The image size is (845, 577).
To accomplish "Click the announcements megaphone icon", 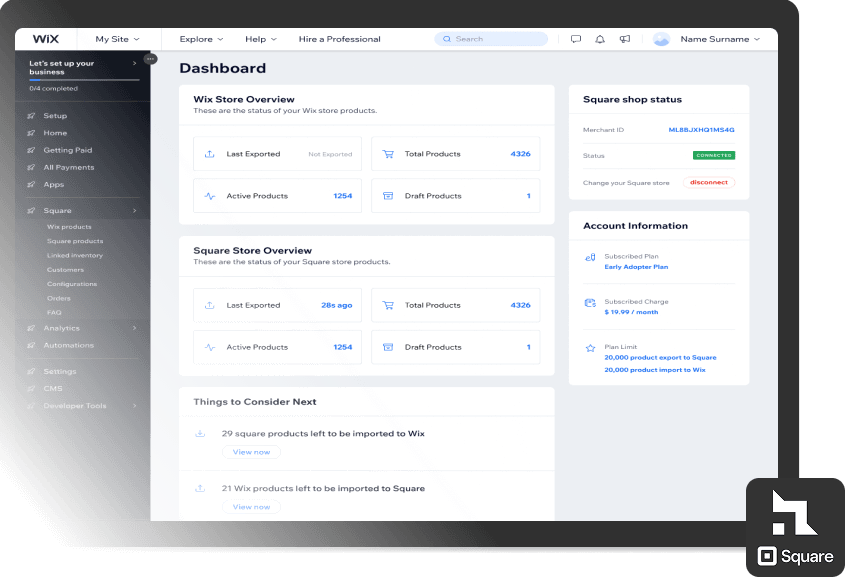I will (x=625, y=38).
